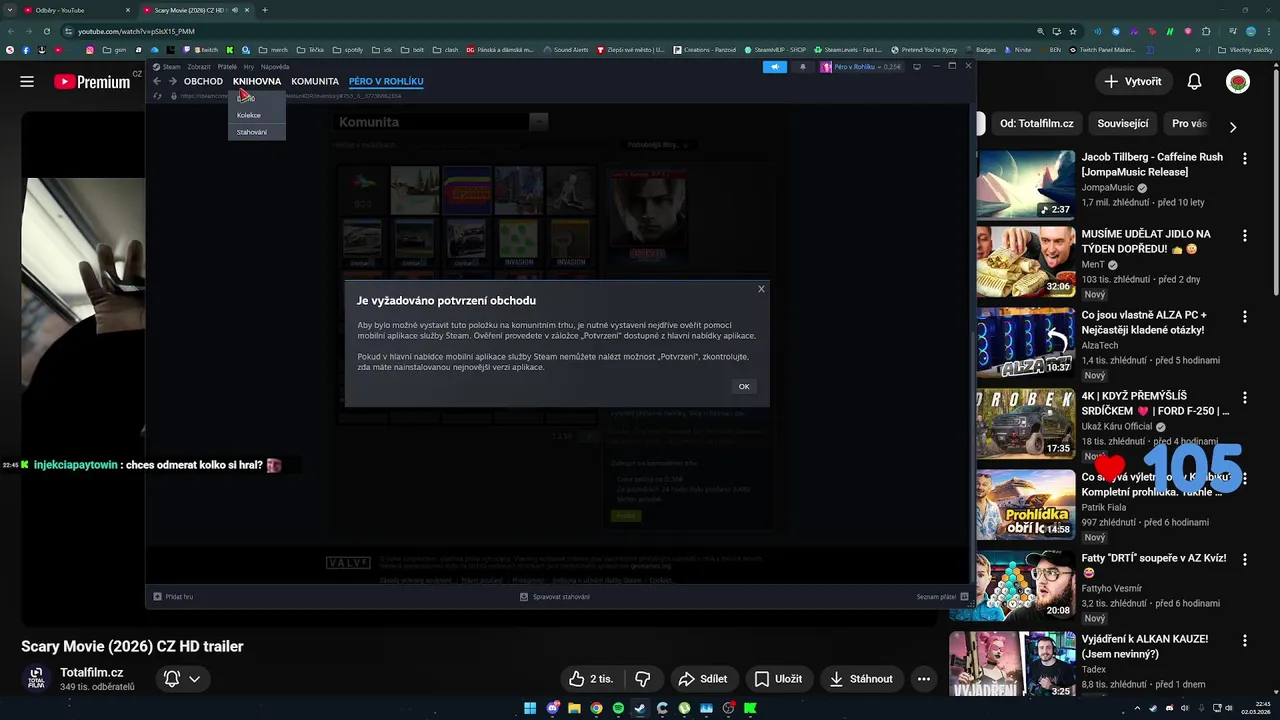
Task: Switch Steam to Big Picture mode icon
Action: pyautogui.click(x=917, y=67)
